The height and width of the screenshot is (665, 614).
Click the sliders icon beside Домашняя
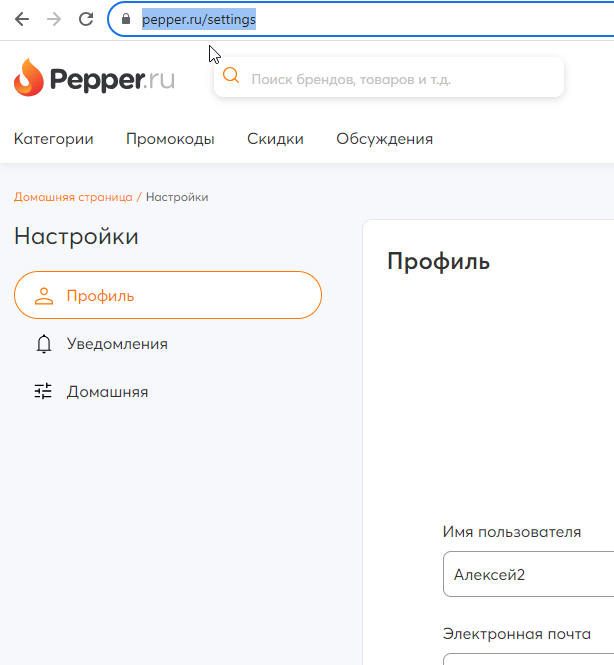coord(43,391)
